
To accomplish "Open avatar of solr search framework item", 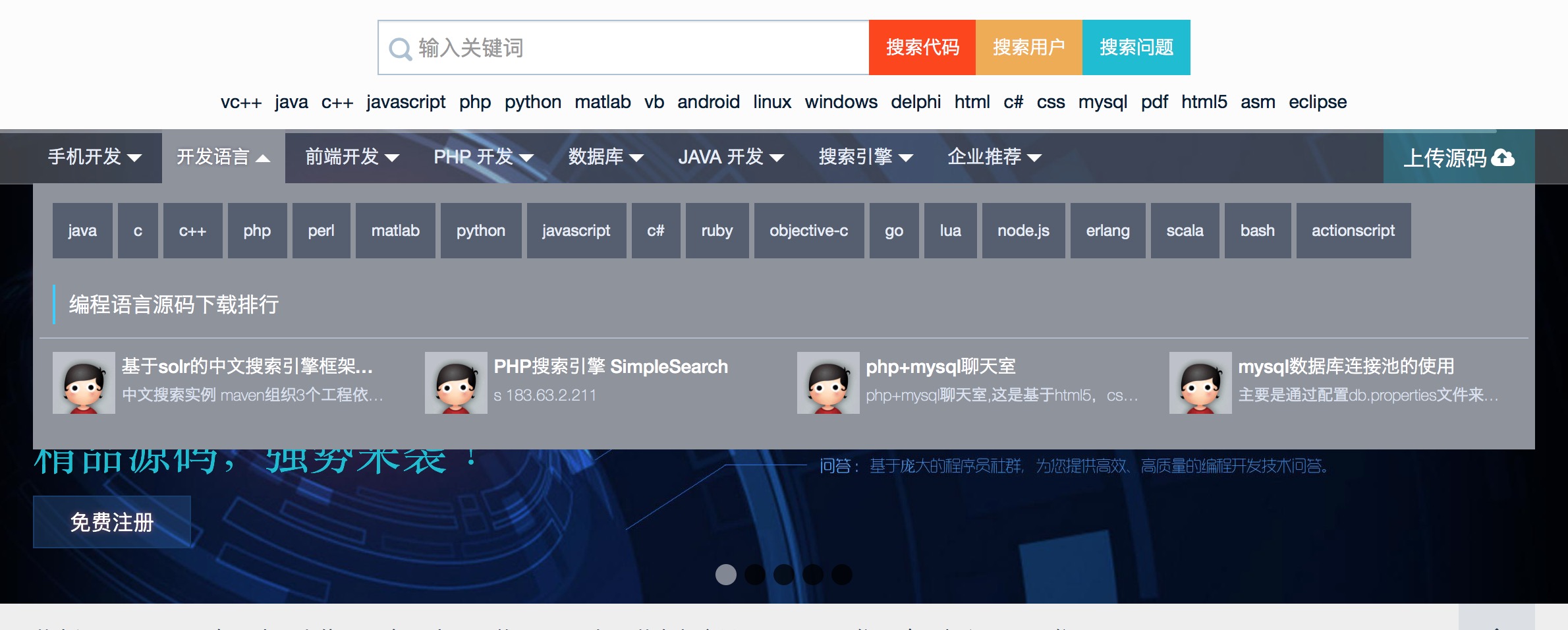I will coord(84,383).
